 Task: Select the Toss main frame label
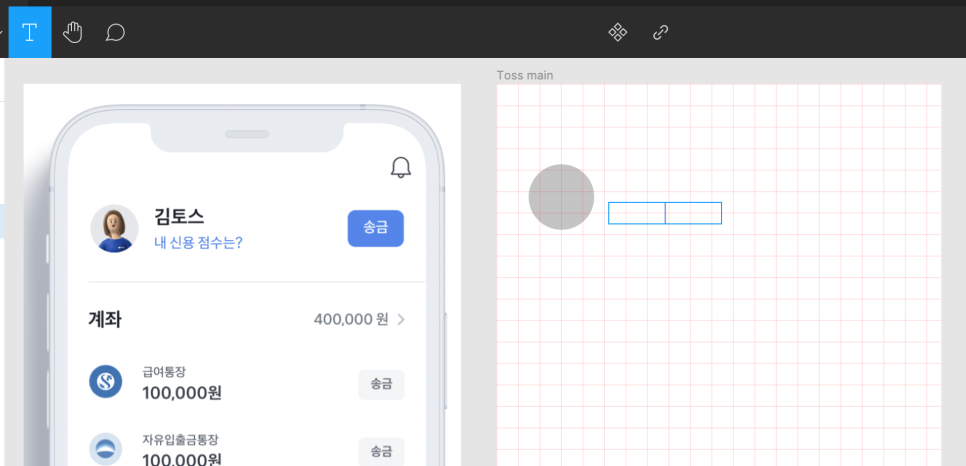pyautogui.click(x=525, y=76)
